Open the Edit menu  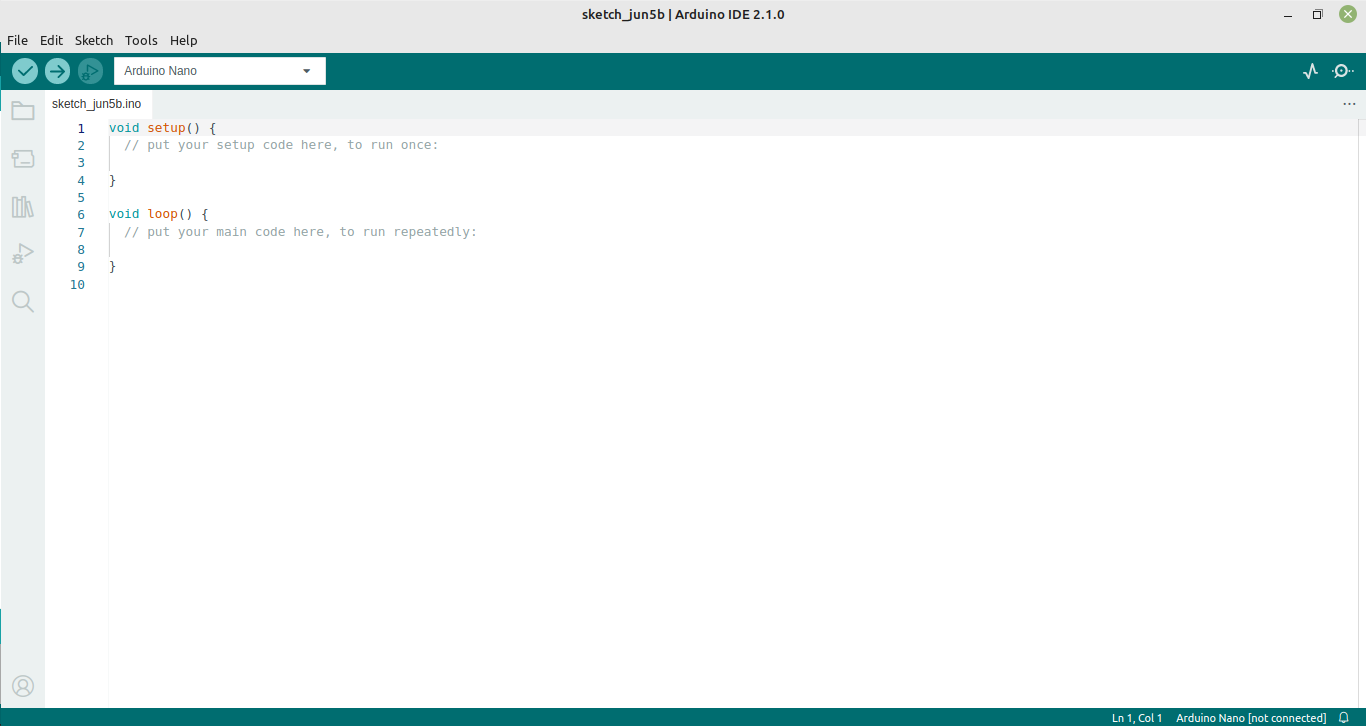point(51,40)
